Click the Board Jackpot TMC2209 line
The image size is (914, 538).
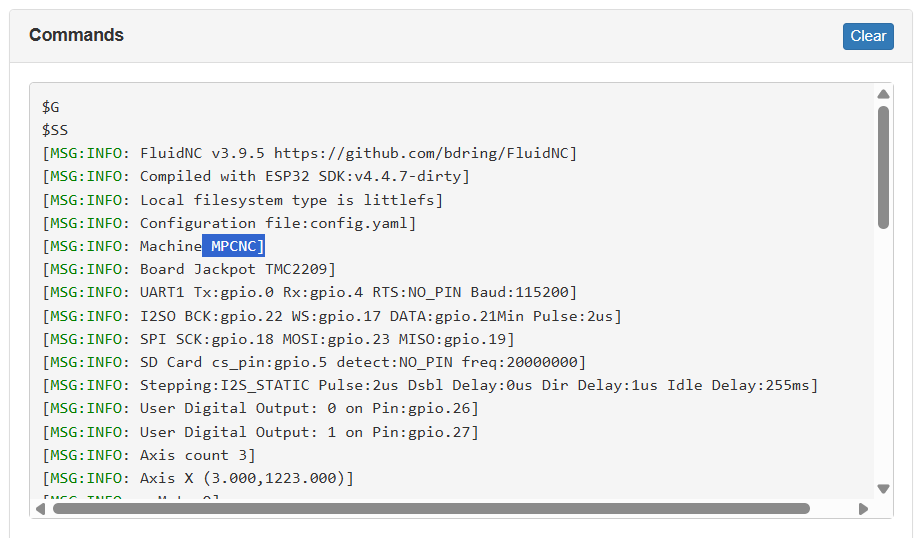click(x=189, y=269)
